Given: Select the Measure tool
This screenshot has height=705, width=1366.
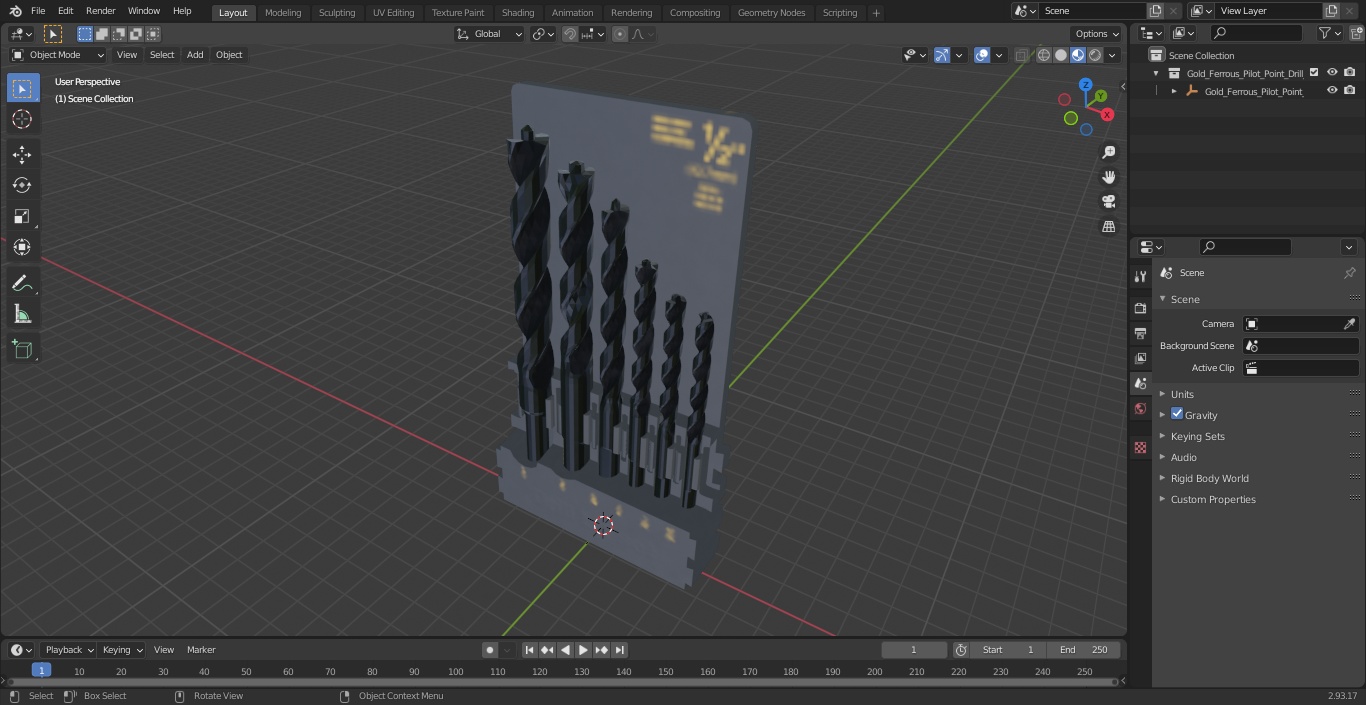Looking at the screenshot, I should pos(22,314).
